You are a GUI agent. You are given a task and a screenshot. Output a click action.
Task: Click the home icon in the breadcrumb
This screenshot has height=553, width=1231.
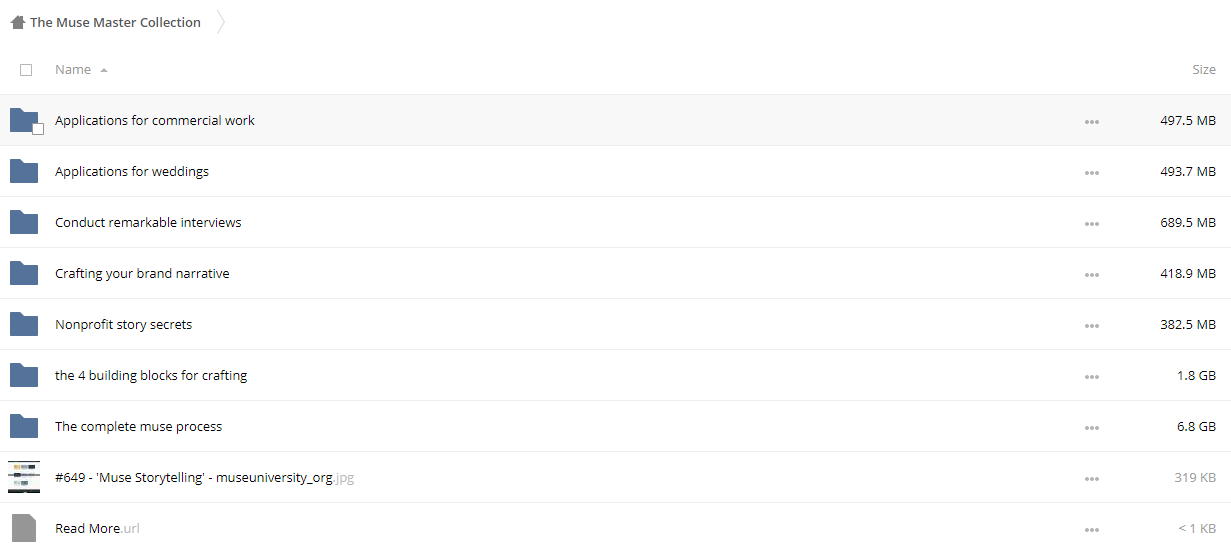18,22
